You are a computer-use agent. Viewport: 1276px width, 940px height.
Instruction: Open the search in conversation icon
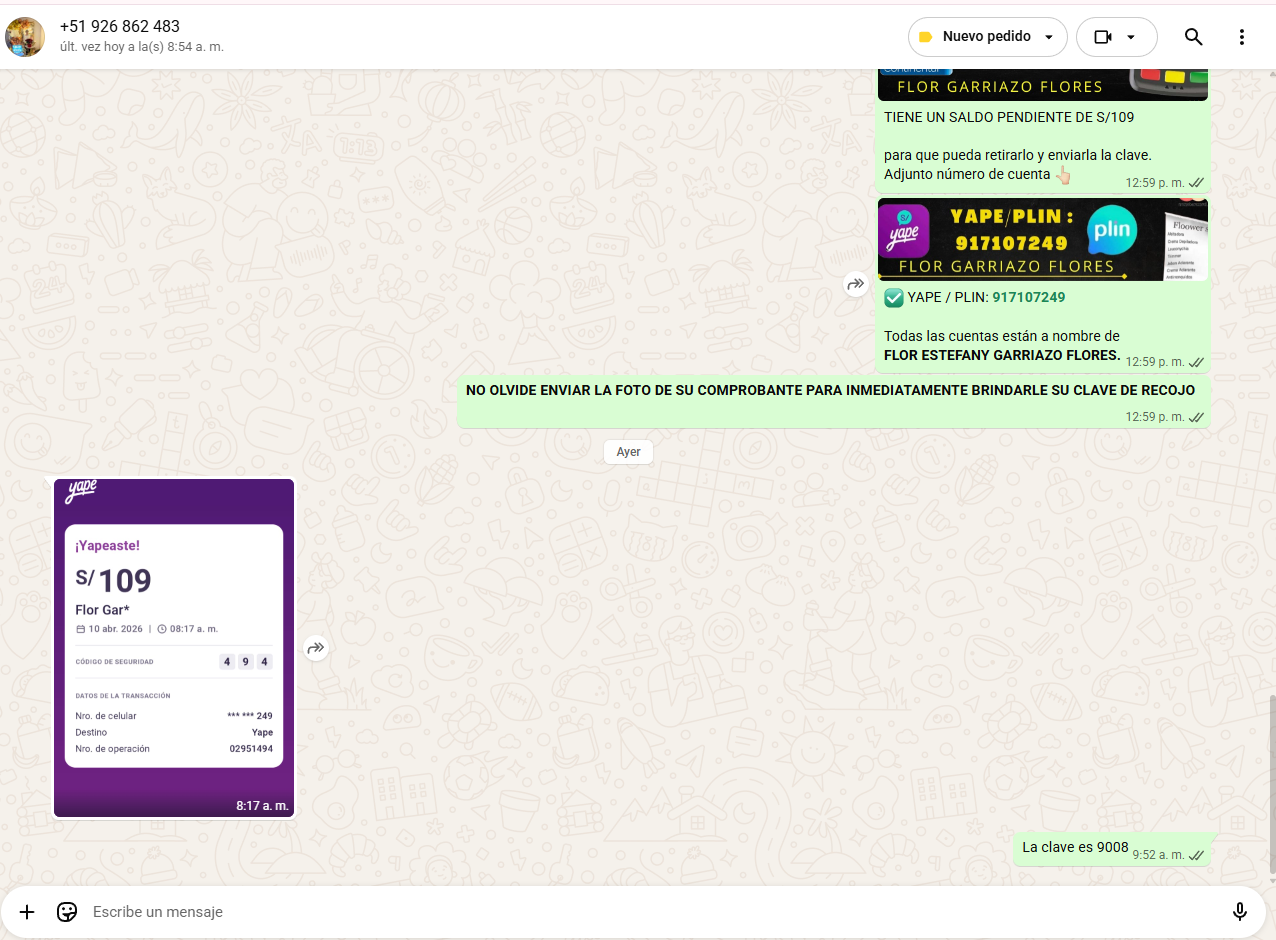click(1193, 37)
